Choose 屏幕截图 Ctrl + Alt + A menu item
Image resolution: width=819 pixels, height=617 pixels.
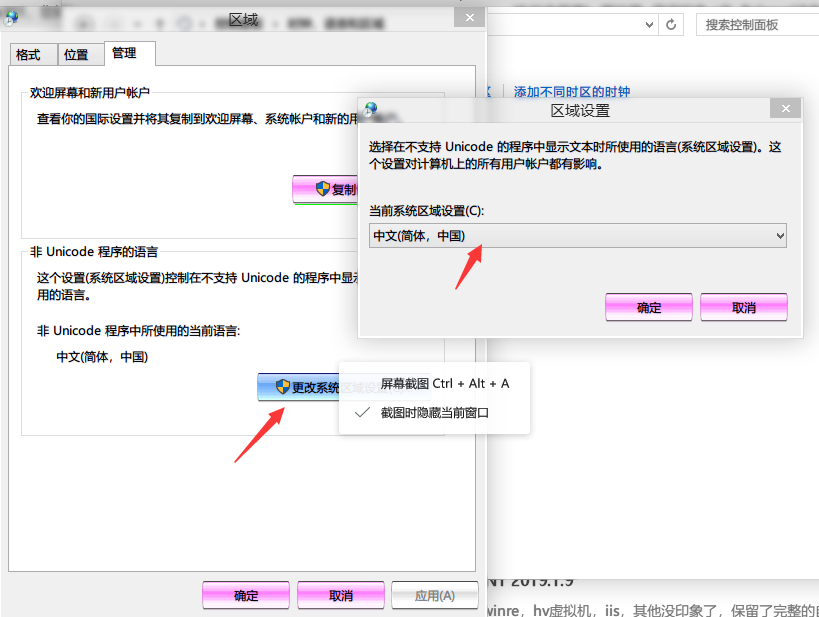click(x=444, y=383)
